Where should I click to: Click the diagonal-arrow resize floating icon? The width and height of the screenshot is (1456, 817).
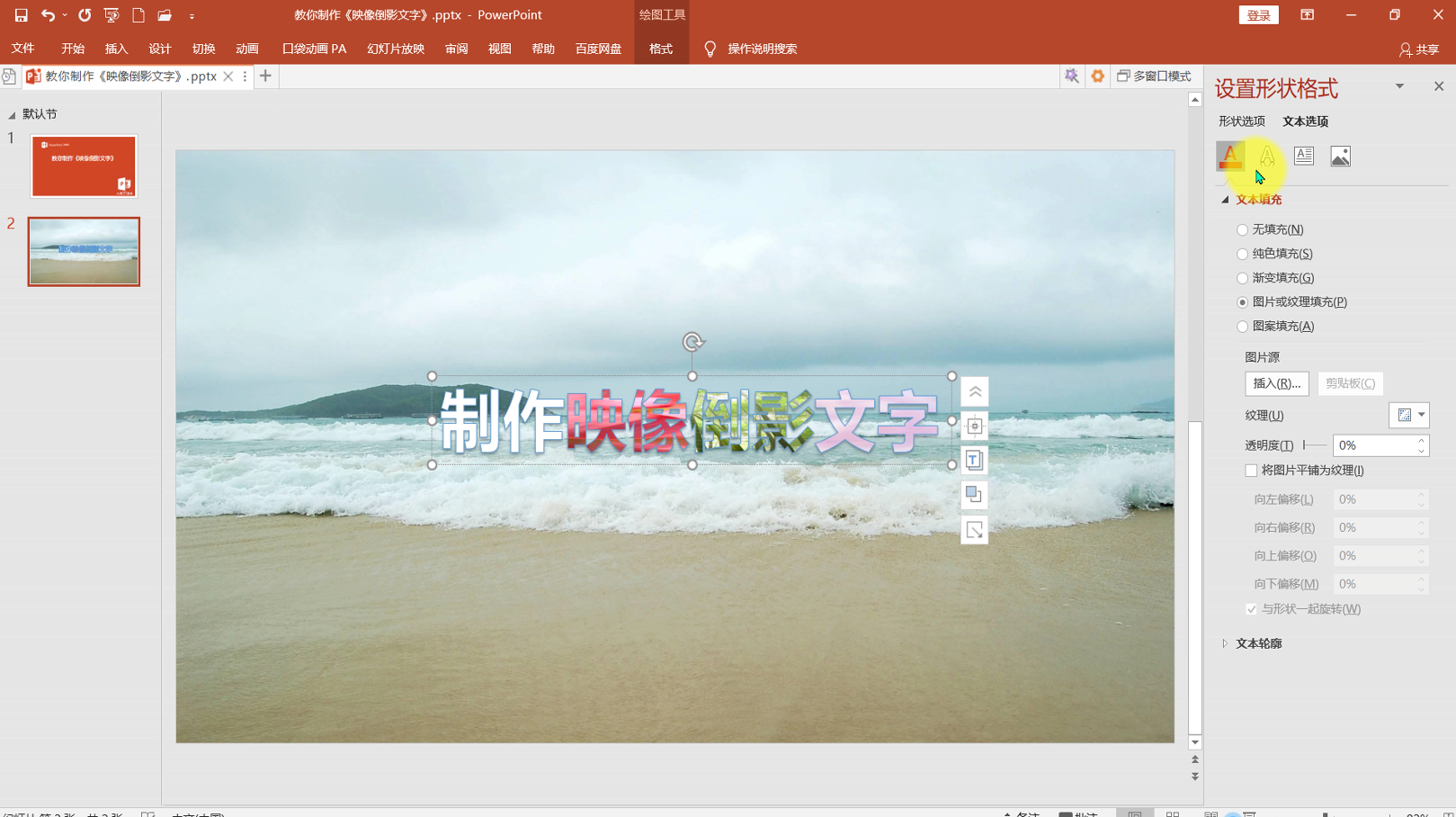975,530
